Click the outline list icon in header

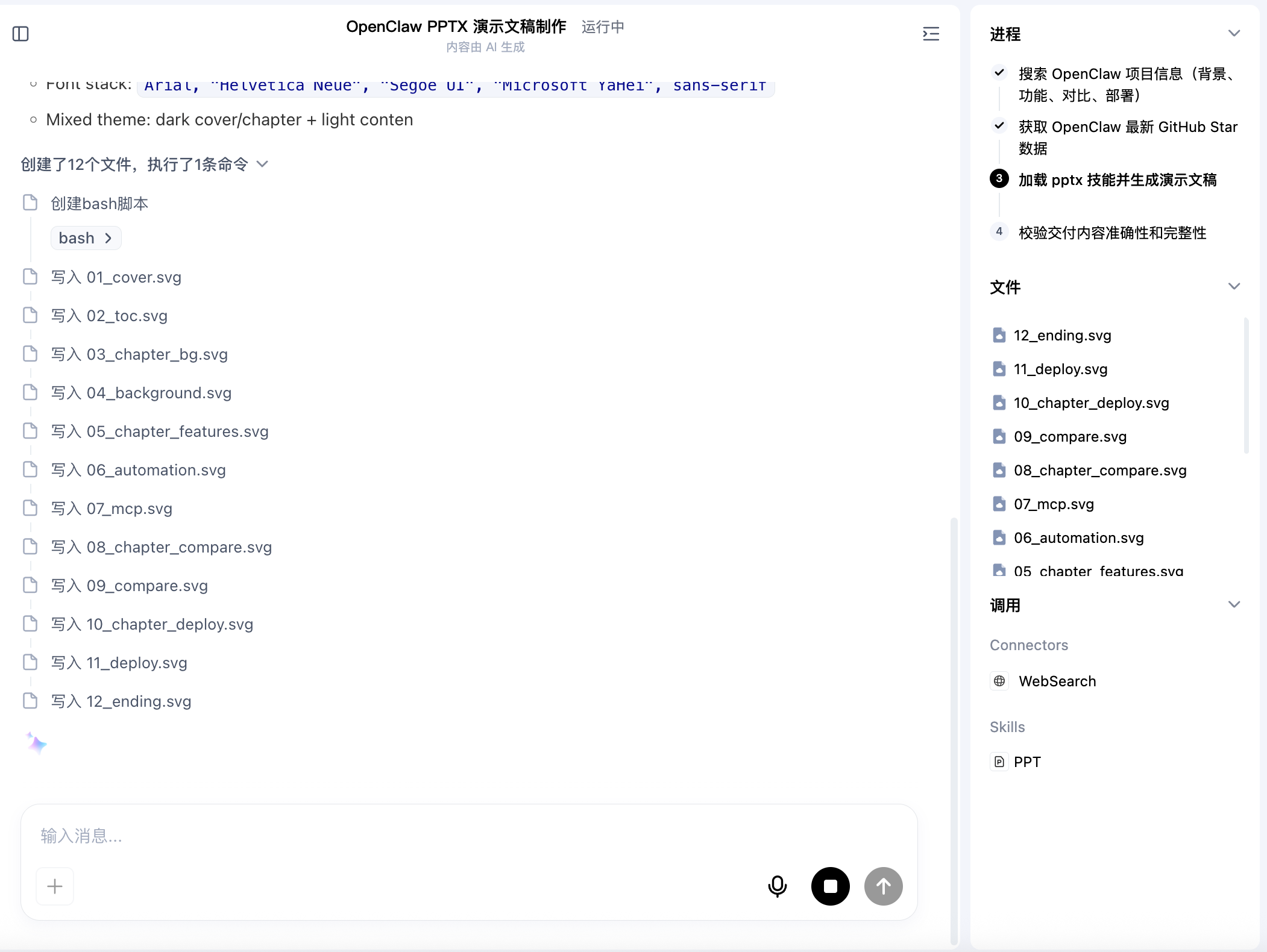point(931,34)
